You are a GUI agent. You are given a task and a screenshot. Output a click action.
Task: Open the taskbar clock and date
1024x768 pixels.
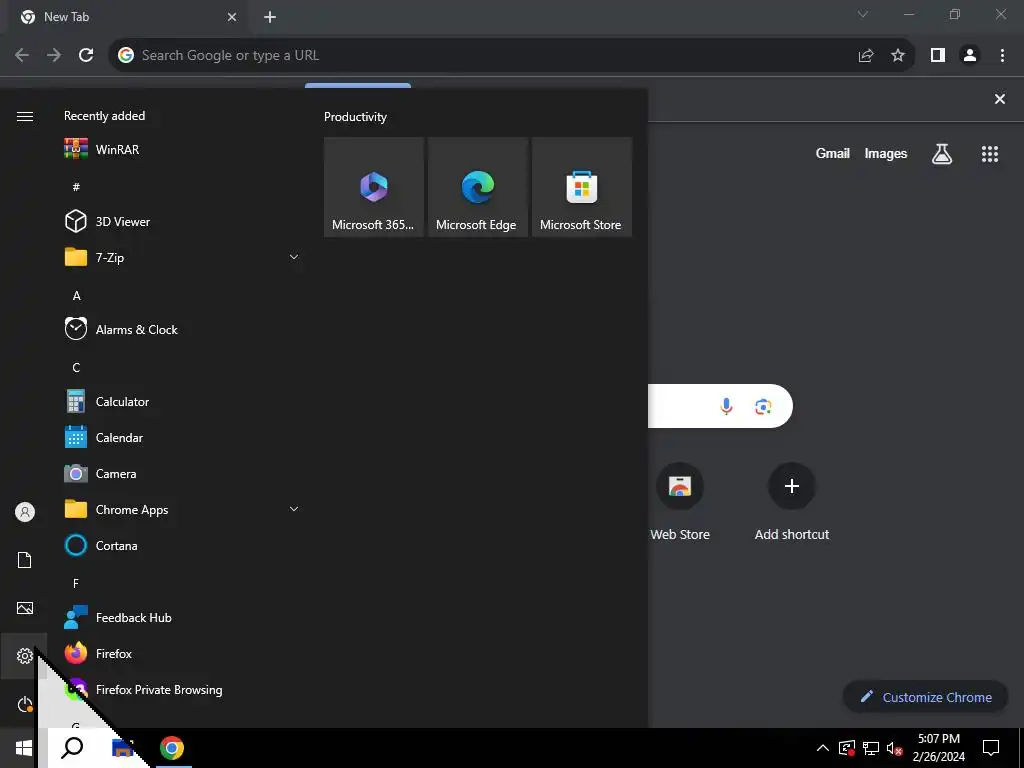[x=938, y=748]
